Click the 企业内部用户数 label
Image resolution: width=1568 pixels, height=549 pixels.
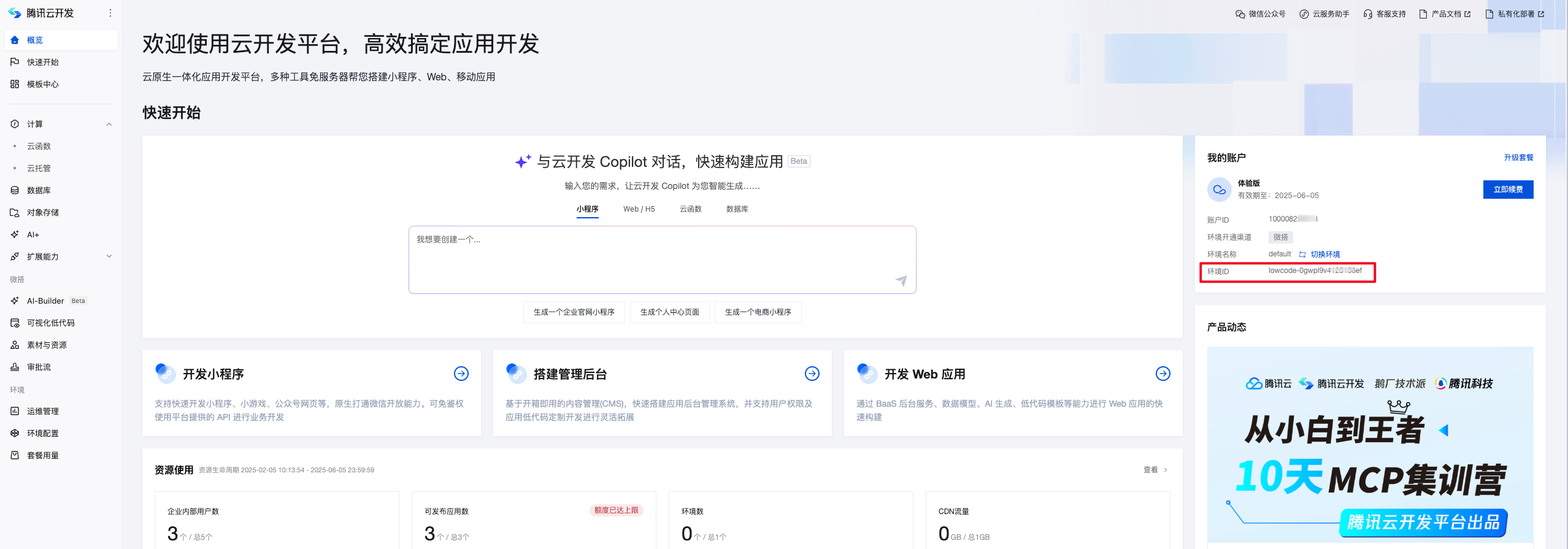193,512
